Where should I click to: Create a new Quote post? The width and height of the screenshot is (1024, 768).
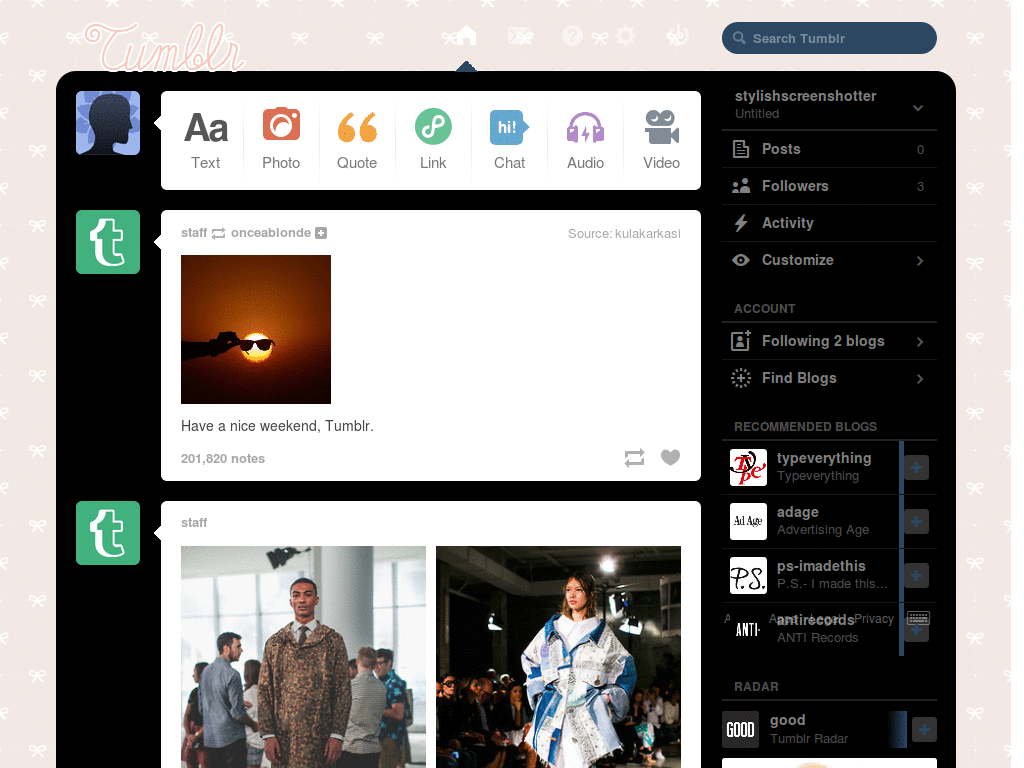point(357,140)
